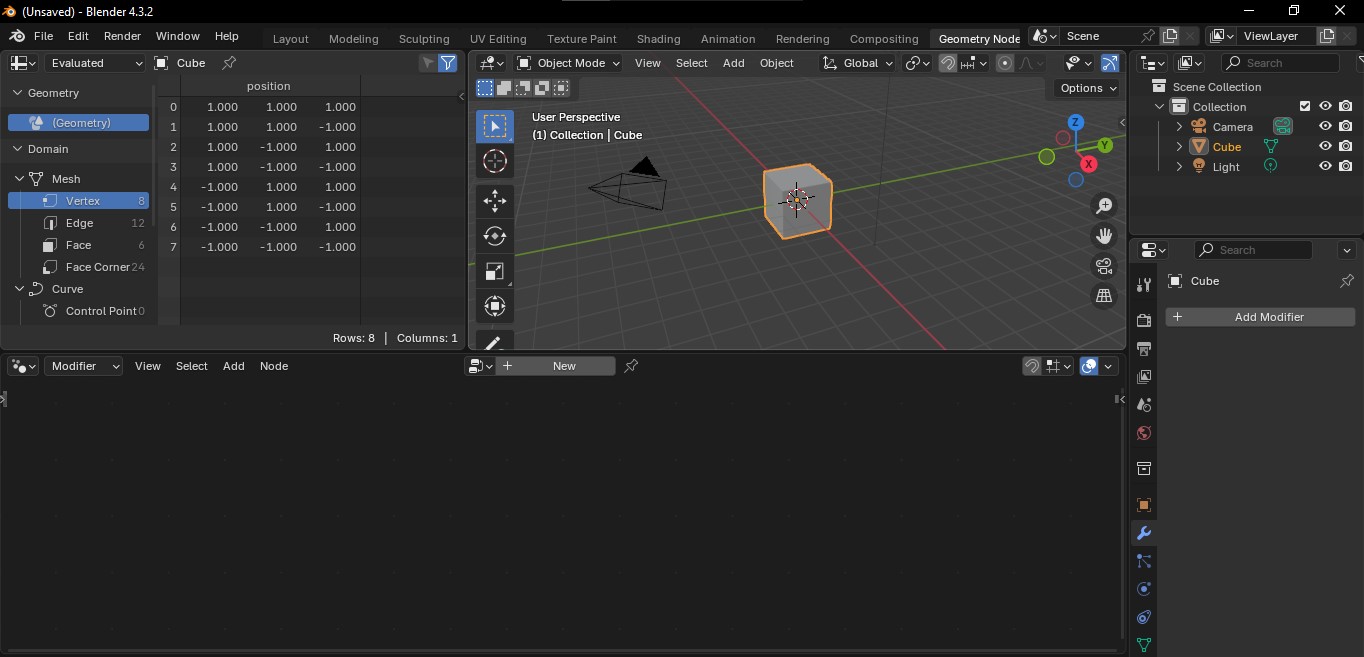
Task: Click the pan hand icon in viewport
Action: click(x=1104, y=236)
